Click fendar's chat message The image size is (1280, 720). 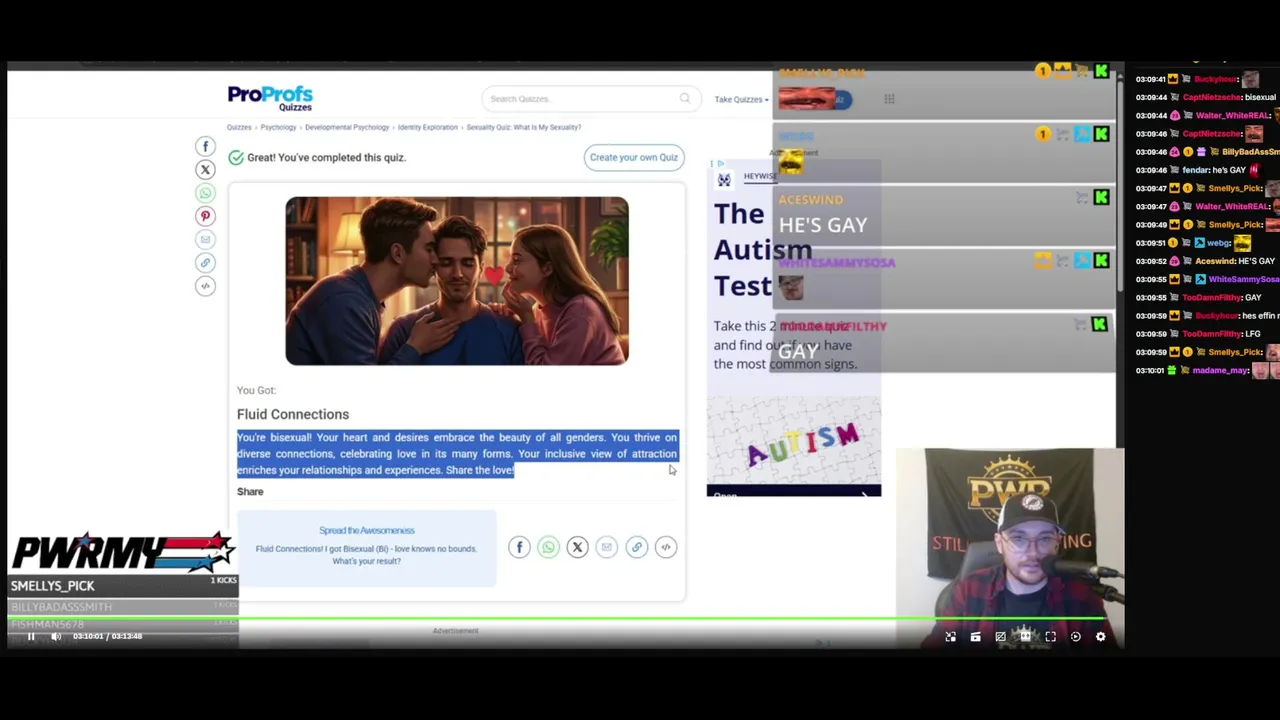(1198, 170)
